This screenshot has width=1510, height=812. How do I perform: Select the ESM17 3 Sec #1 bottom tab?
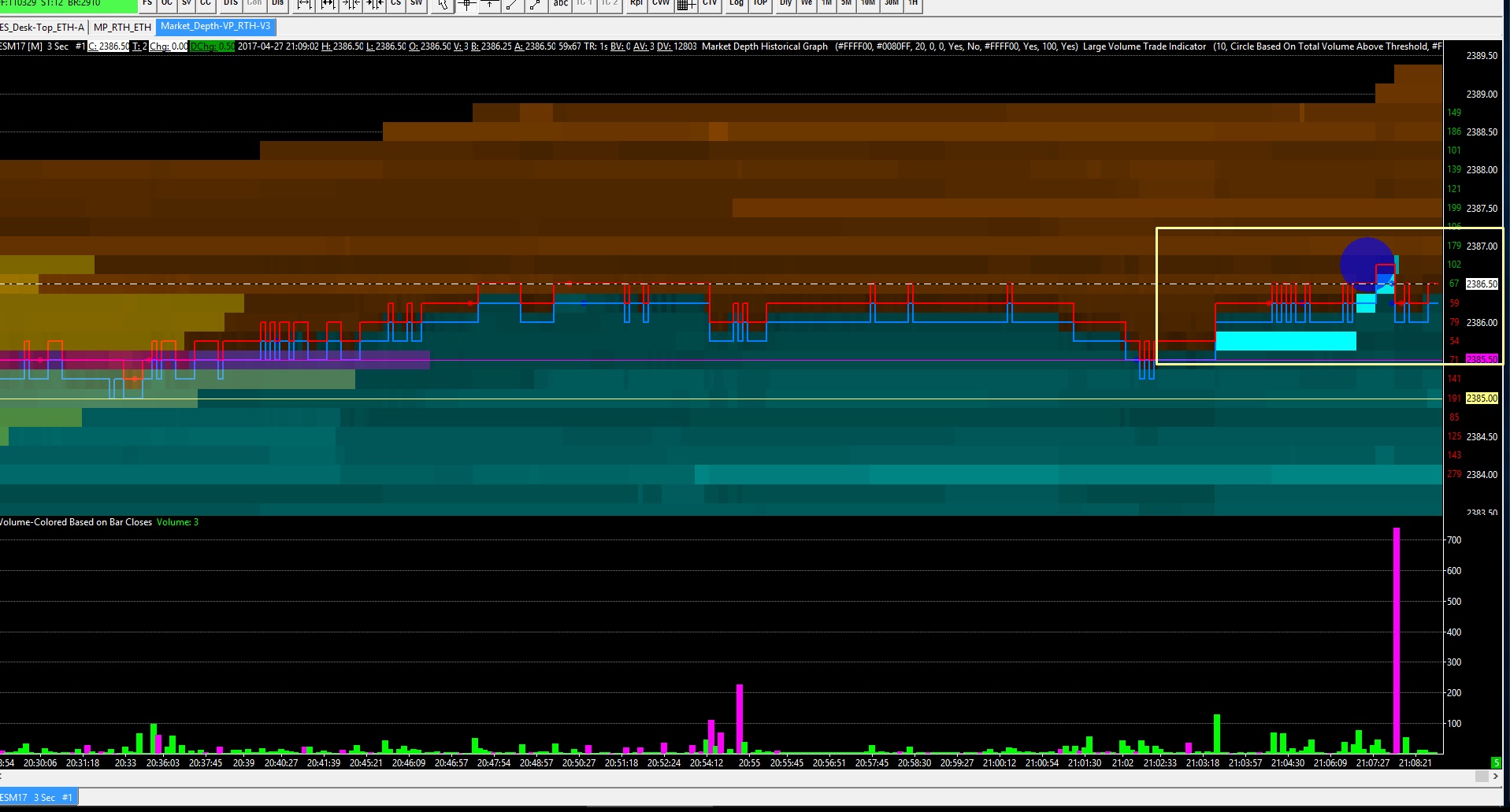[38, 798]
